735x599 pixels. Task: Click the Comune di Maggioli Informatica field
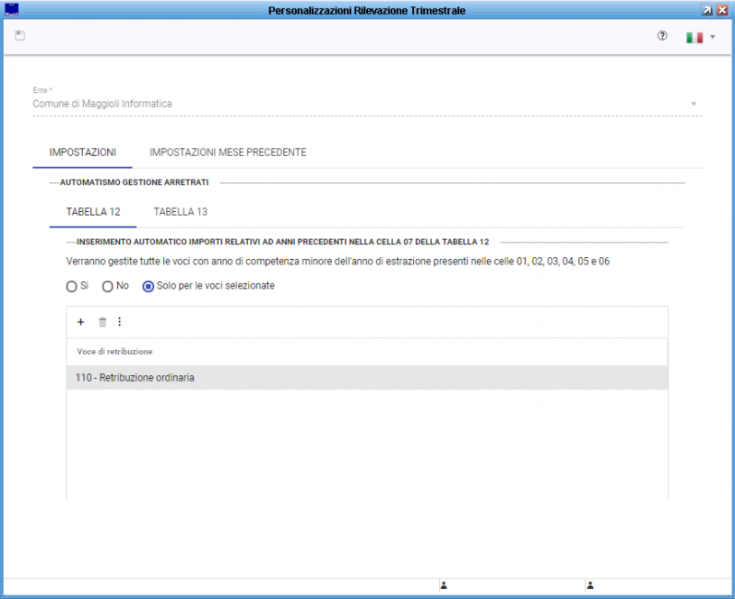[x=367, y=104]
